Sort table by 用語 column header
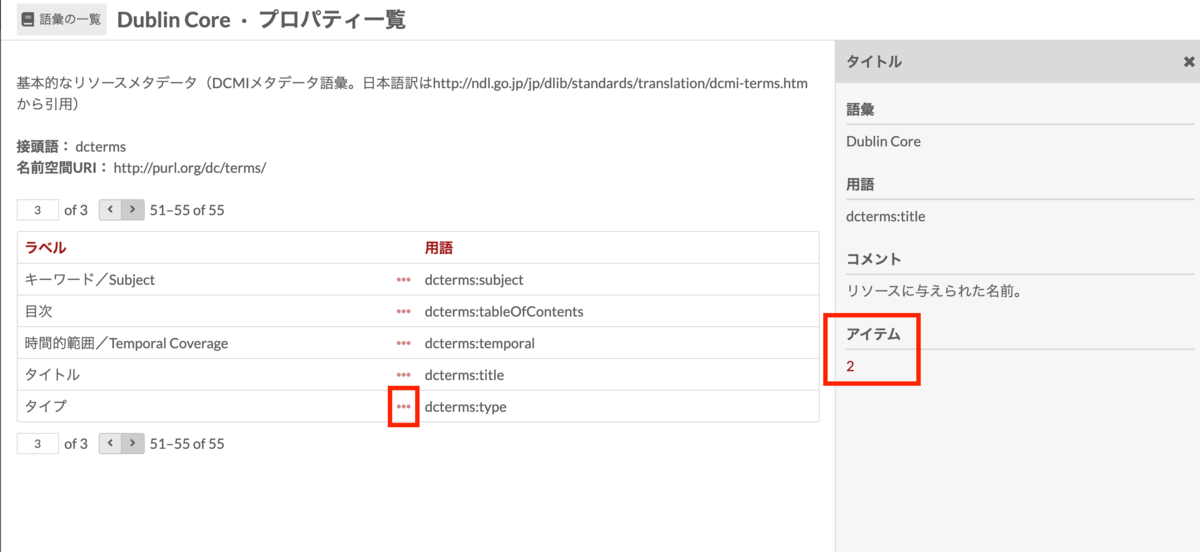 [x=438, y=247]
